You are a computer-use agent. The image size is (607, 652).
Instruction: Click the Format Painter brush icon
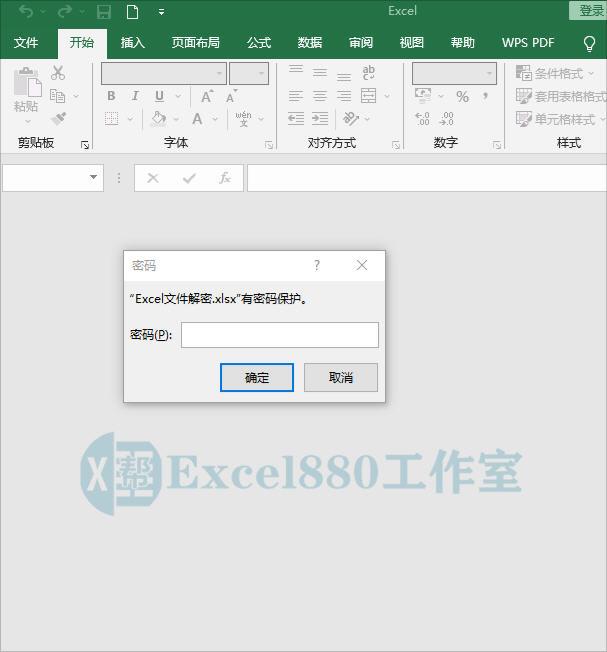pos(58,119)
